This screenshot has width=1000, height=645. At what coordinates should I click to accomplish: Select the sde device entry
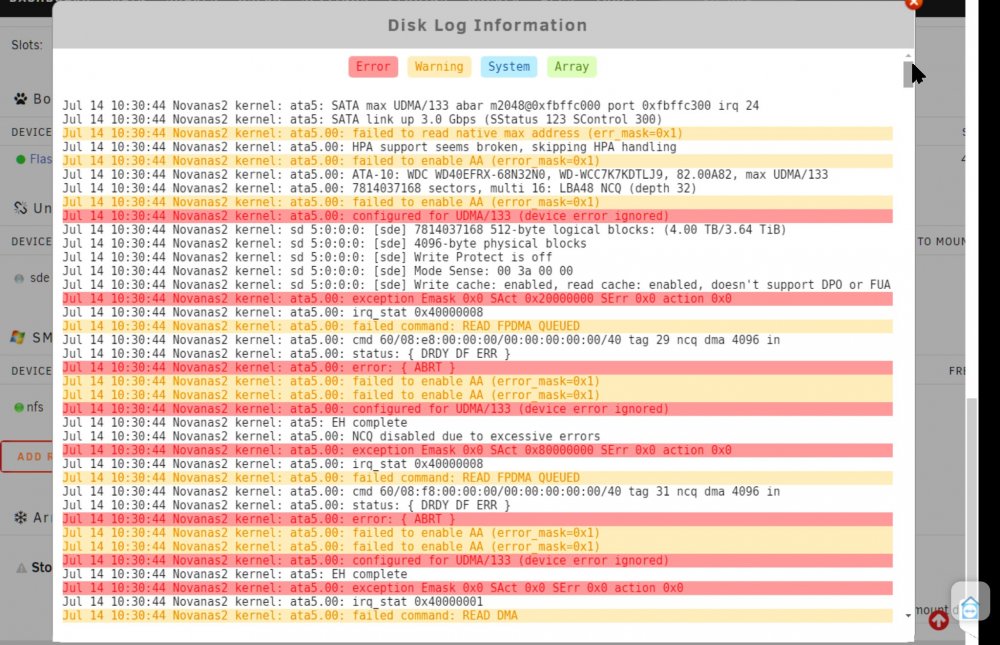tap(40, 278)
